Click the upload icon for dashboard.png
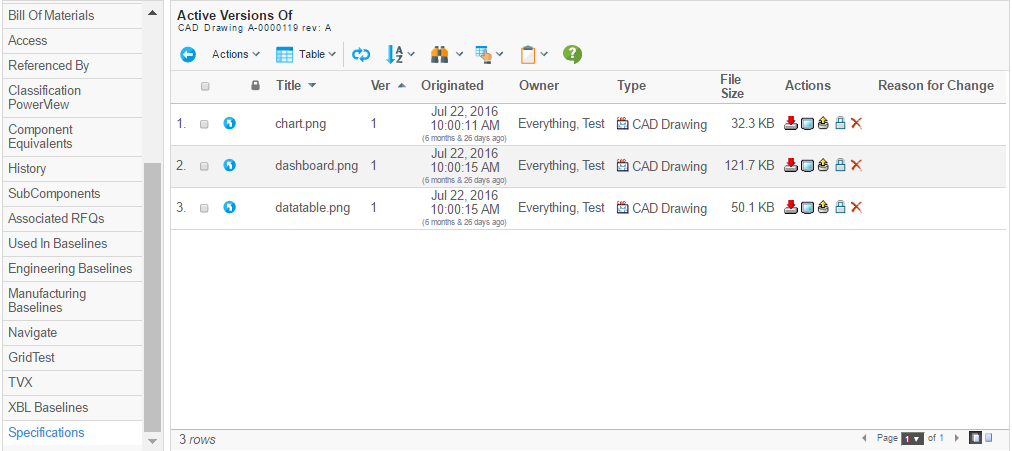Viewport: 1012px width, 451px height. [x=823, y=166]
